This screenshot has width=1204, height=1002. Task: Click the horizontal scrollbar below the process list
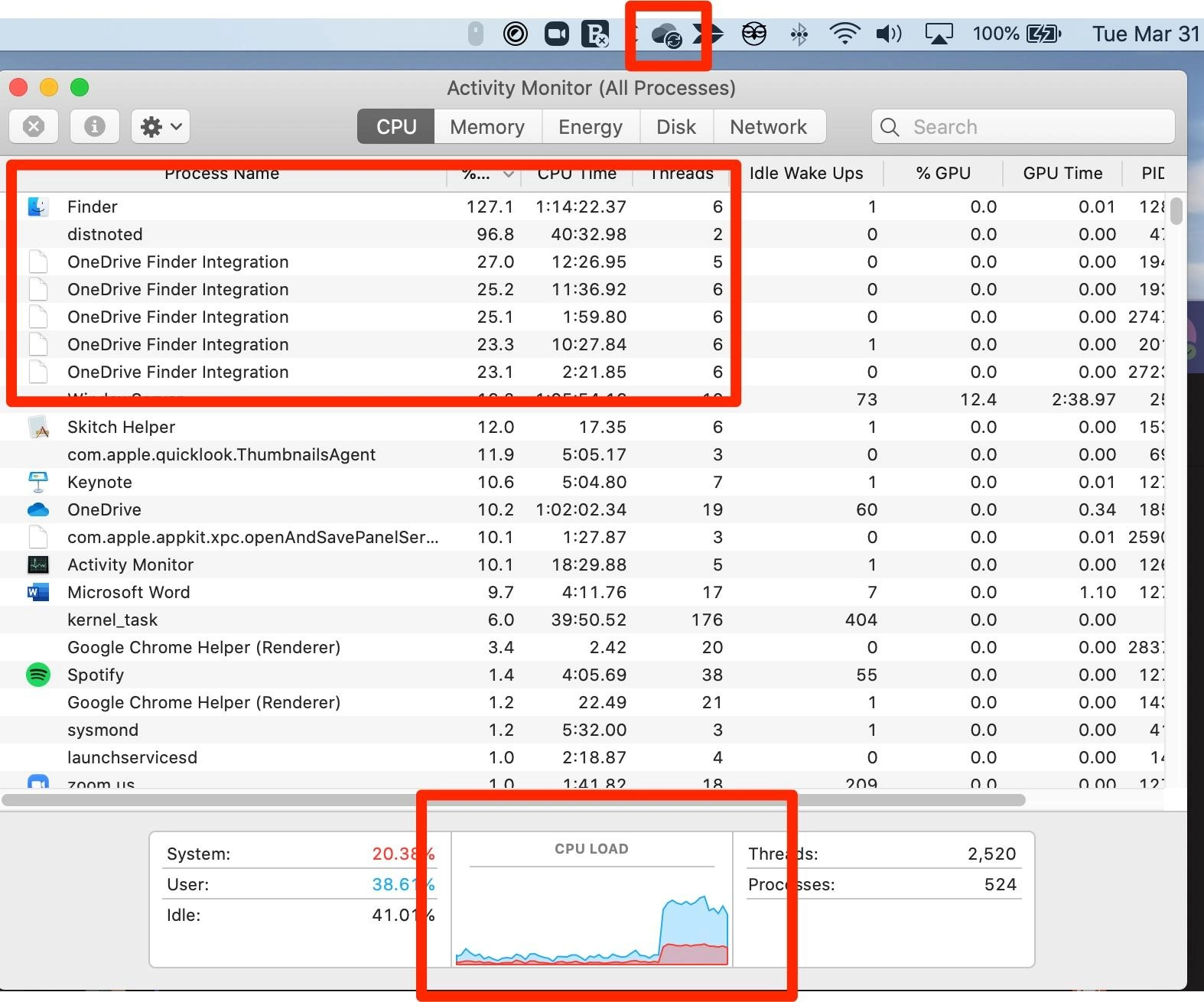(513, 800)
